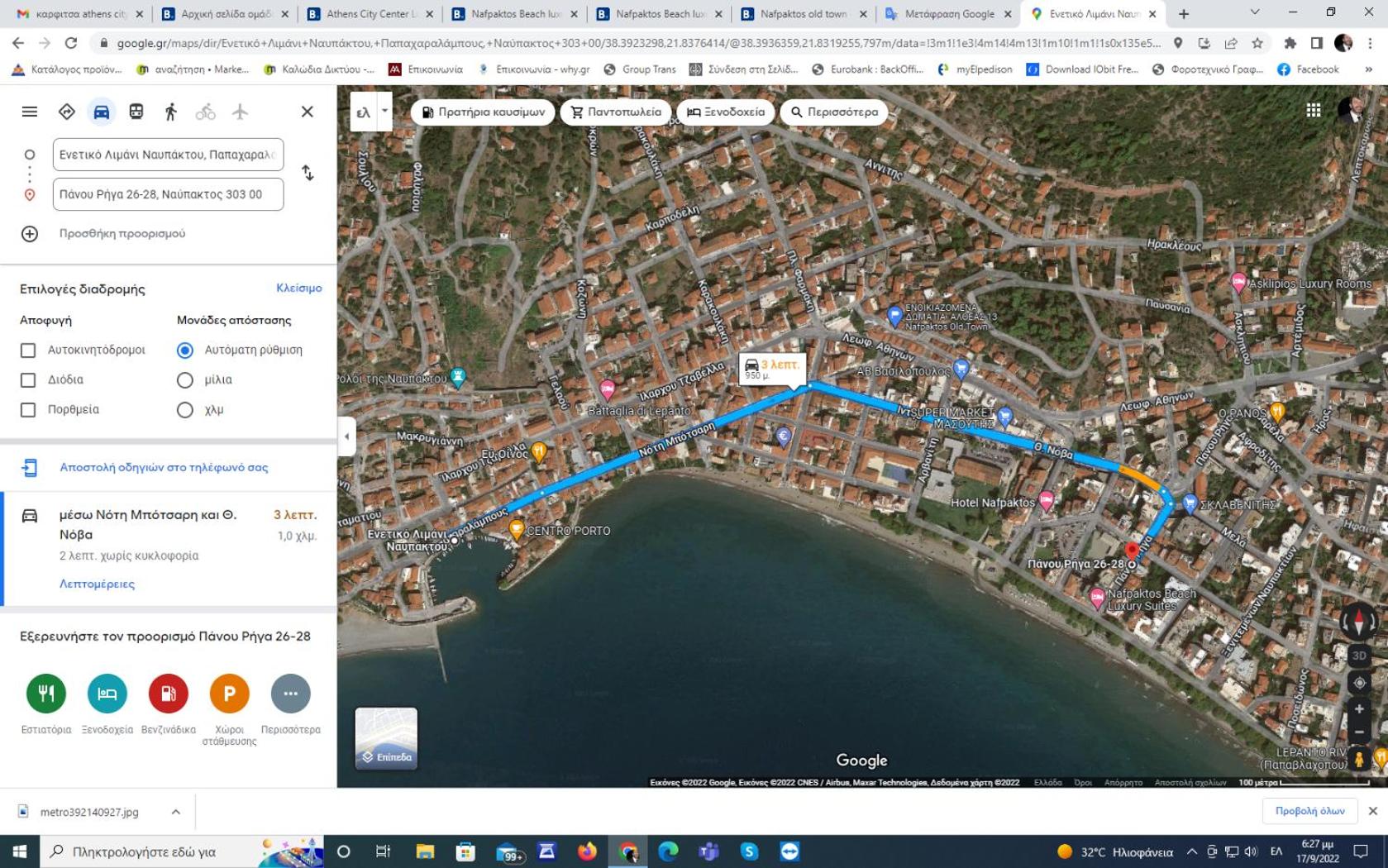
Task: Show your location on the map
Action: click(x=1358, y=683)
